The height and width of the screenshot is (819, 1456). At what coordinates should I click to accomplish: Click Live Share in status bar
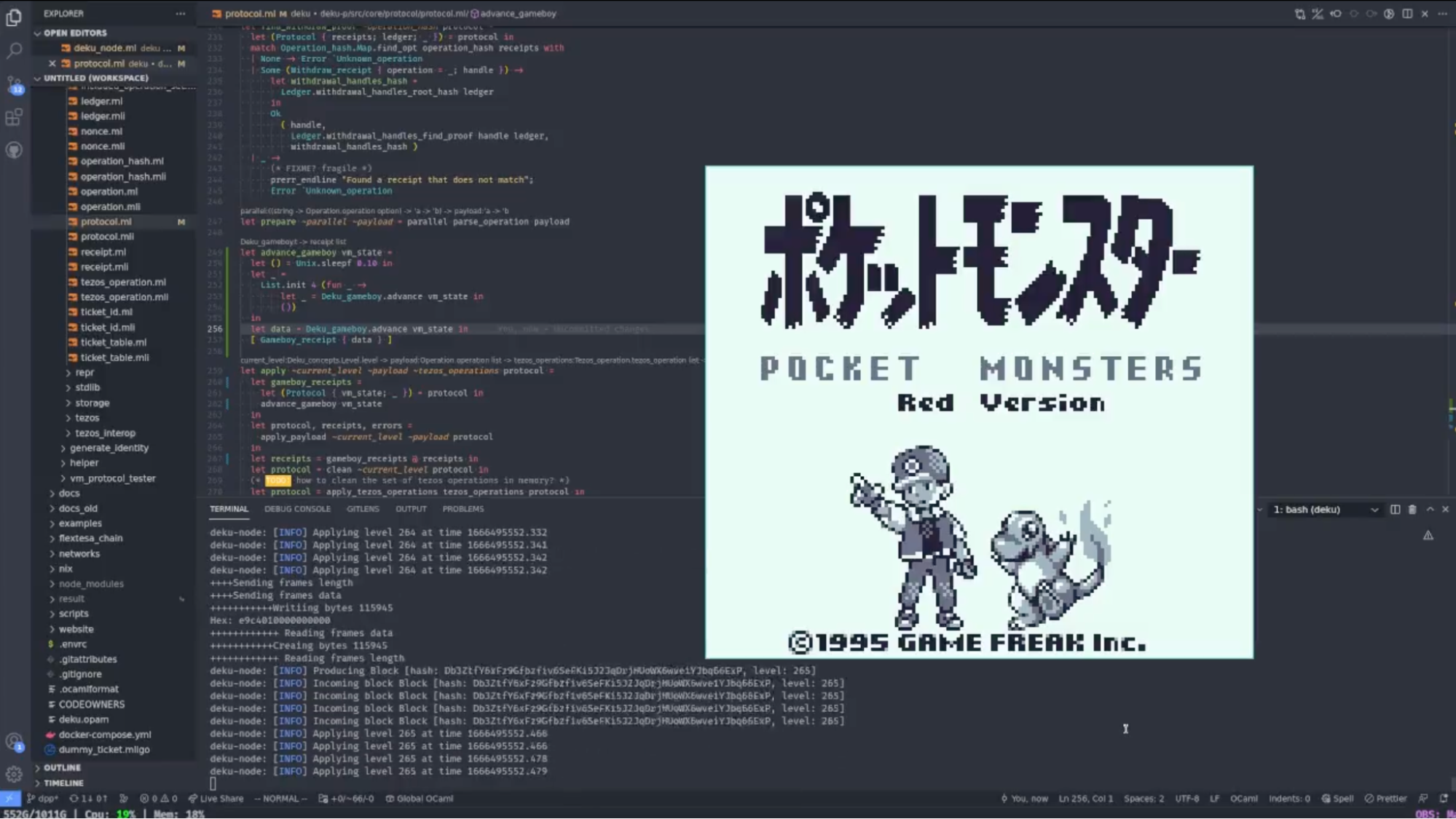pyautogui.click(x=216, y=799)
